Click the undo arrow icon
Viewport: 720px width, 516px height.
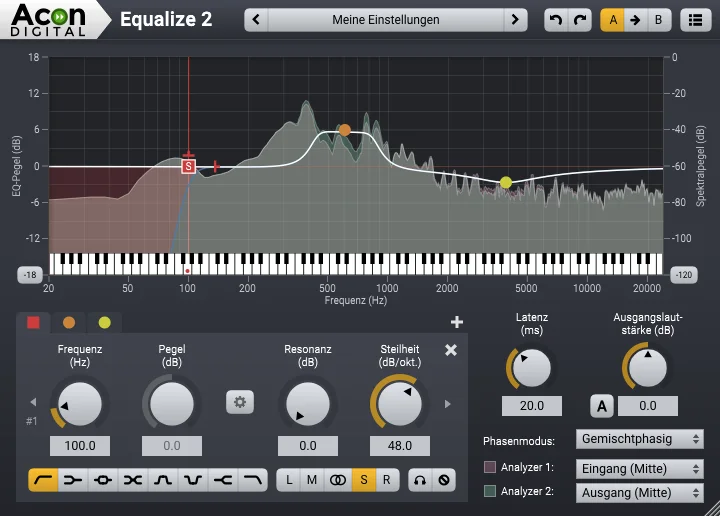(x=556, y=20)
